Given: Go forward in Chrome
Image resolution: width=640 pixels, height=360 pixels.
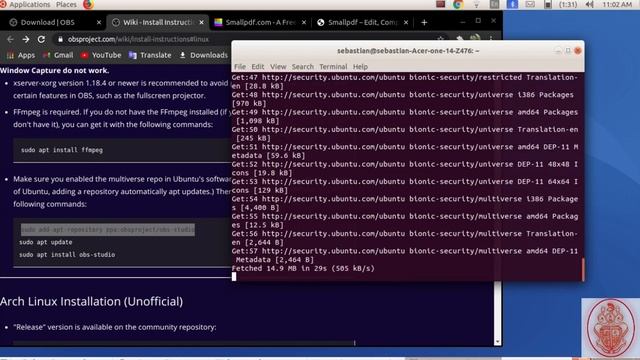Looking at the screenshot, I should tap(26, 39).
